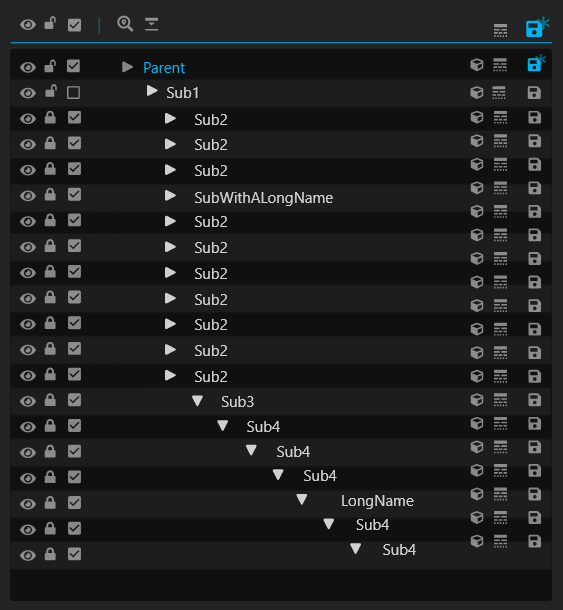Select the SubWithALongName tree item

coord(263,198)
